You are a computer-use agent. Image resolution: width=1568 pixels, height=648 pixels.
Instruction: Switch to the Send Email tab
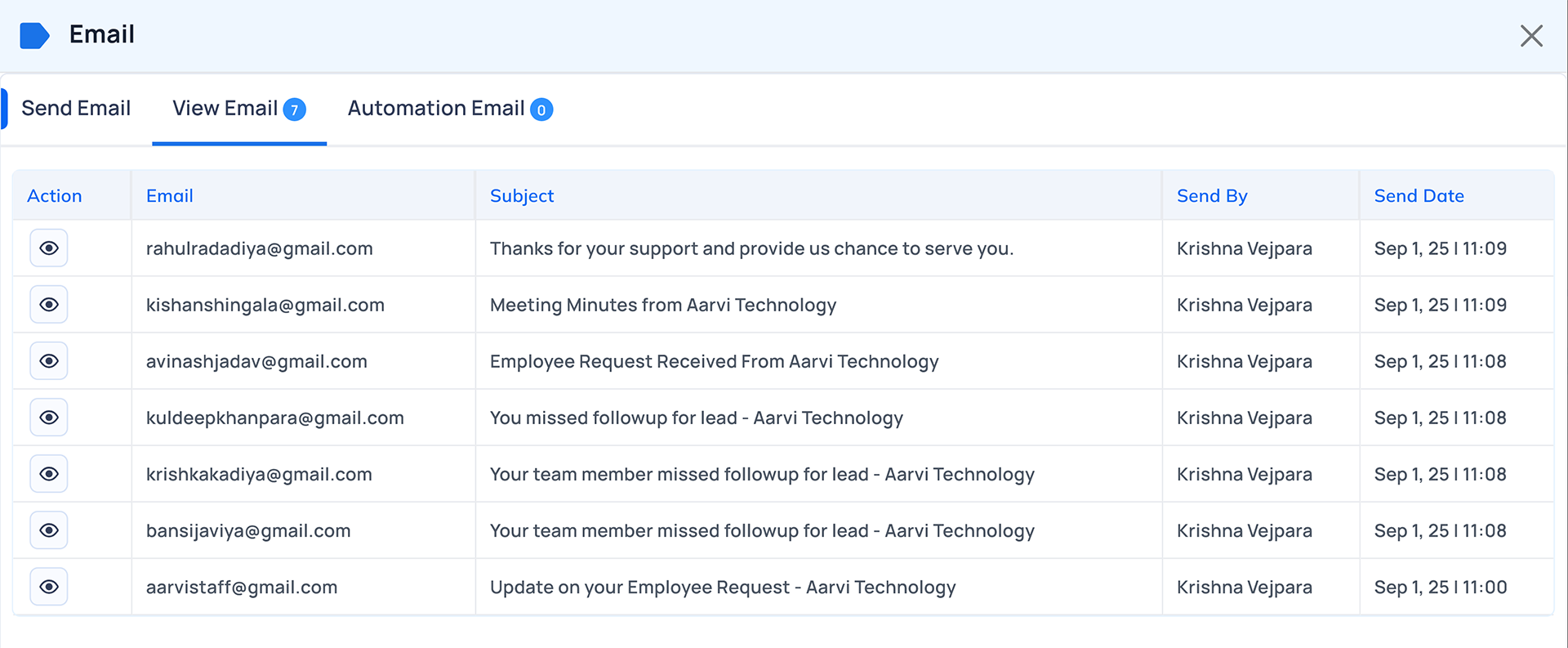click(76, 109)
